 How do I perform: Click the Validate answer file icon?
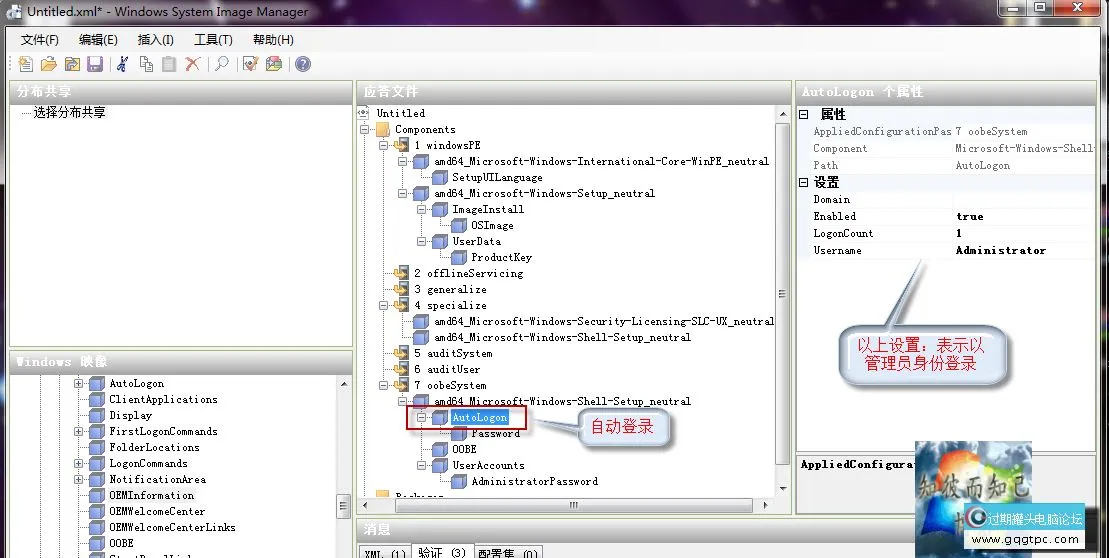click(x=250, y=64)
